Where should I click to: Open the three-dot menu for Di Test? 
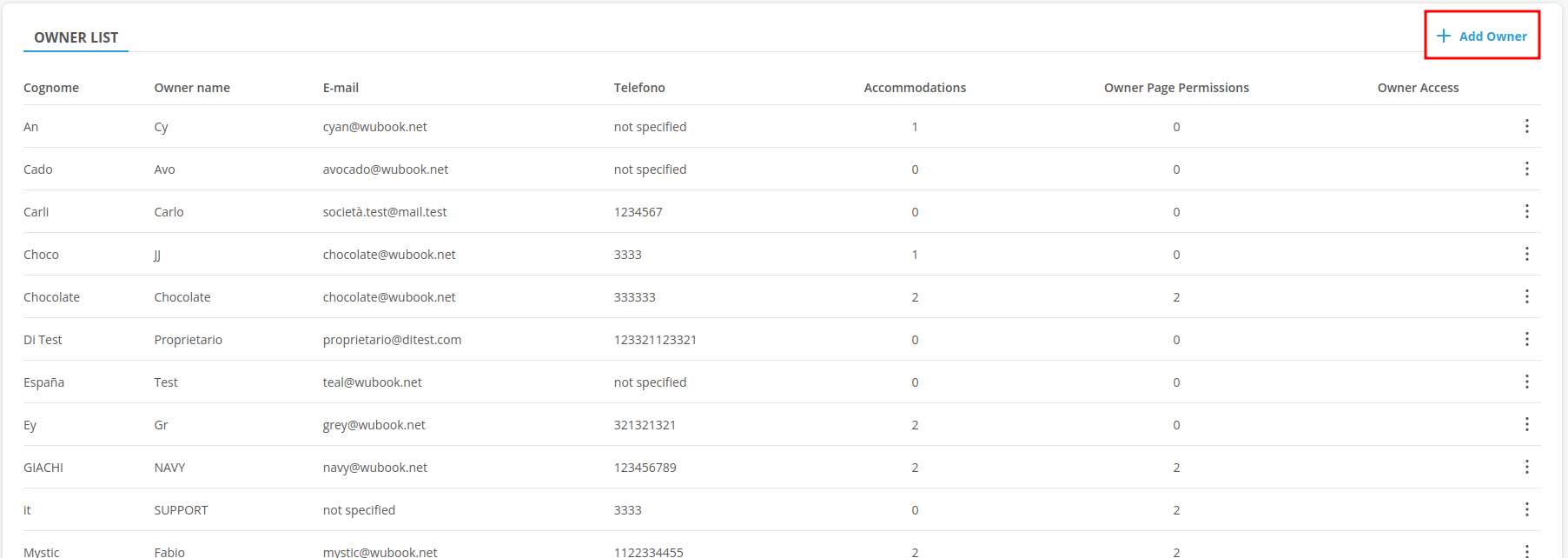pos(1526,339)
